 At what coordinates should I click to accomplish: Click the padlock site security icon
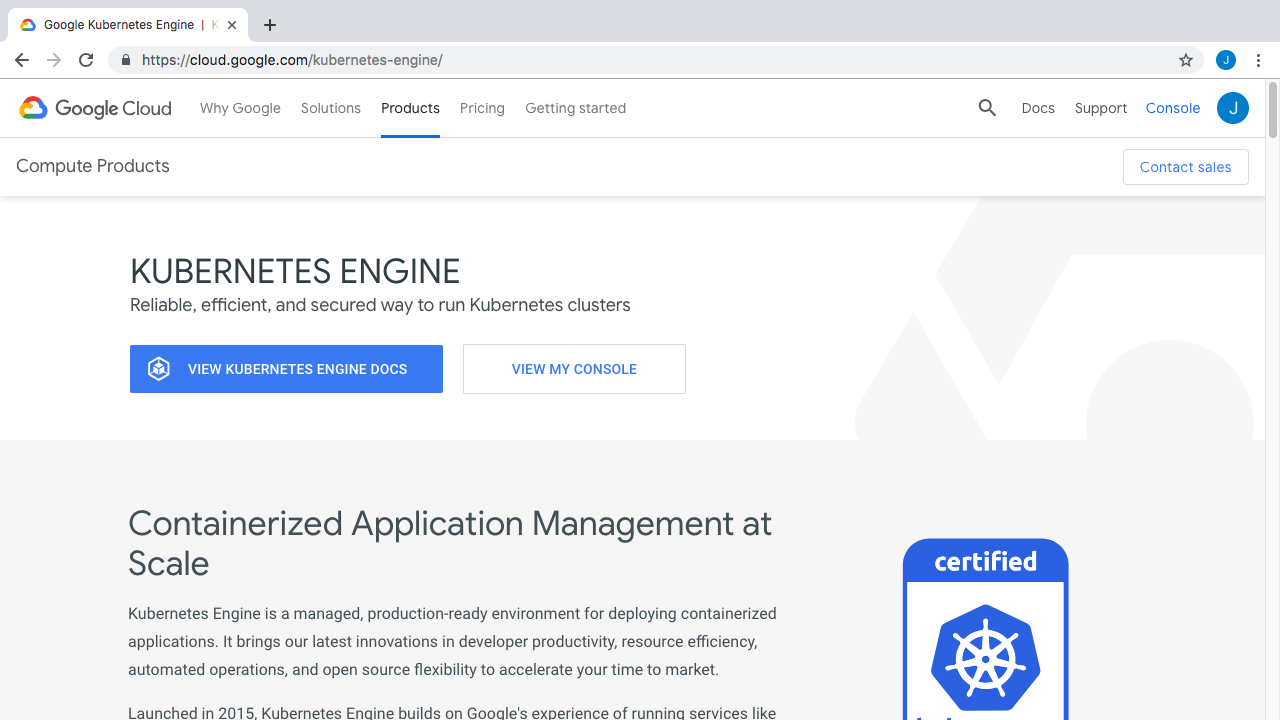click(126, 60)
